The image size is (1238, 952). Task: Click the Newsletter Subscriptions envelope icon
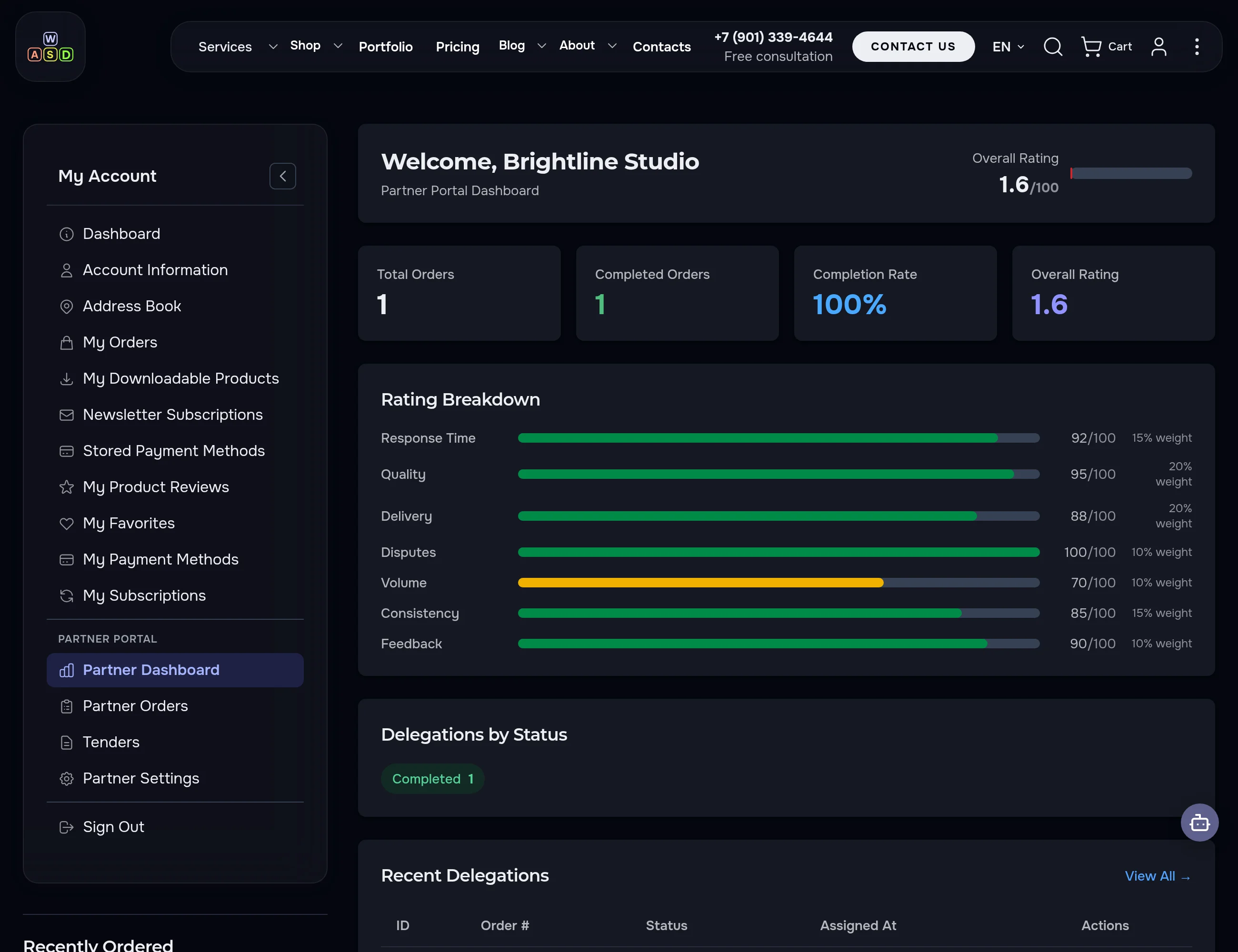pos(66,416)
